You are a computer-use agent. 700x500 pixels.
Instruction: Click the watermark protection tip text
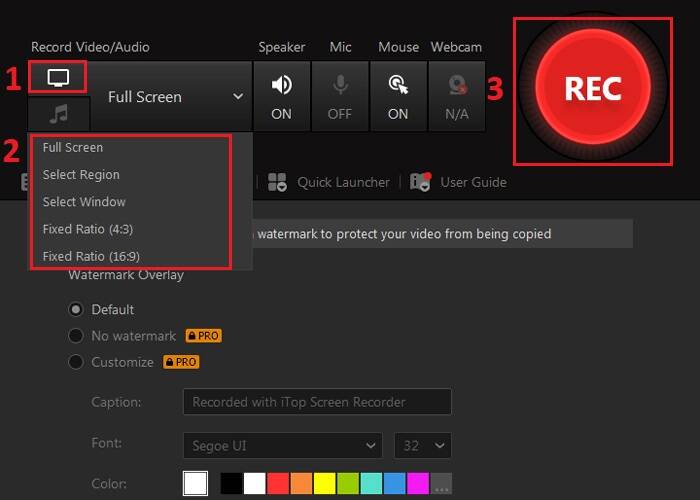[404, 233]
